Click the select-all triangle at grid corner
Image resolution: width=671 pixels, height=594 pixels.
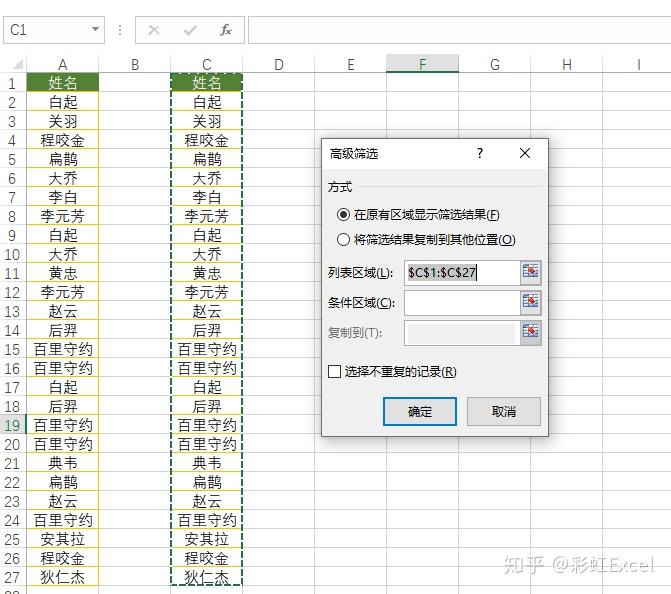click(x=17, y=65)
